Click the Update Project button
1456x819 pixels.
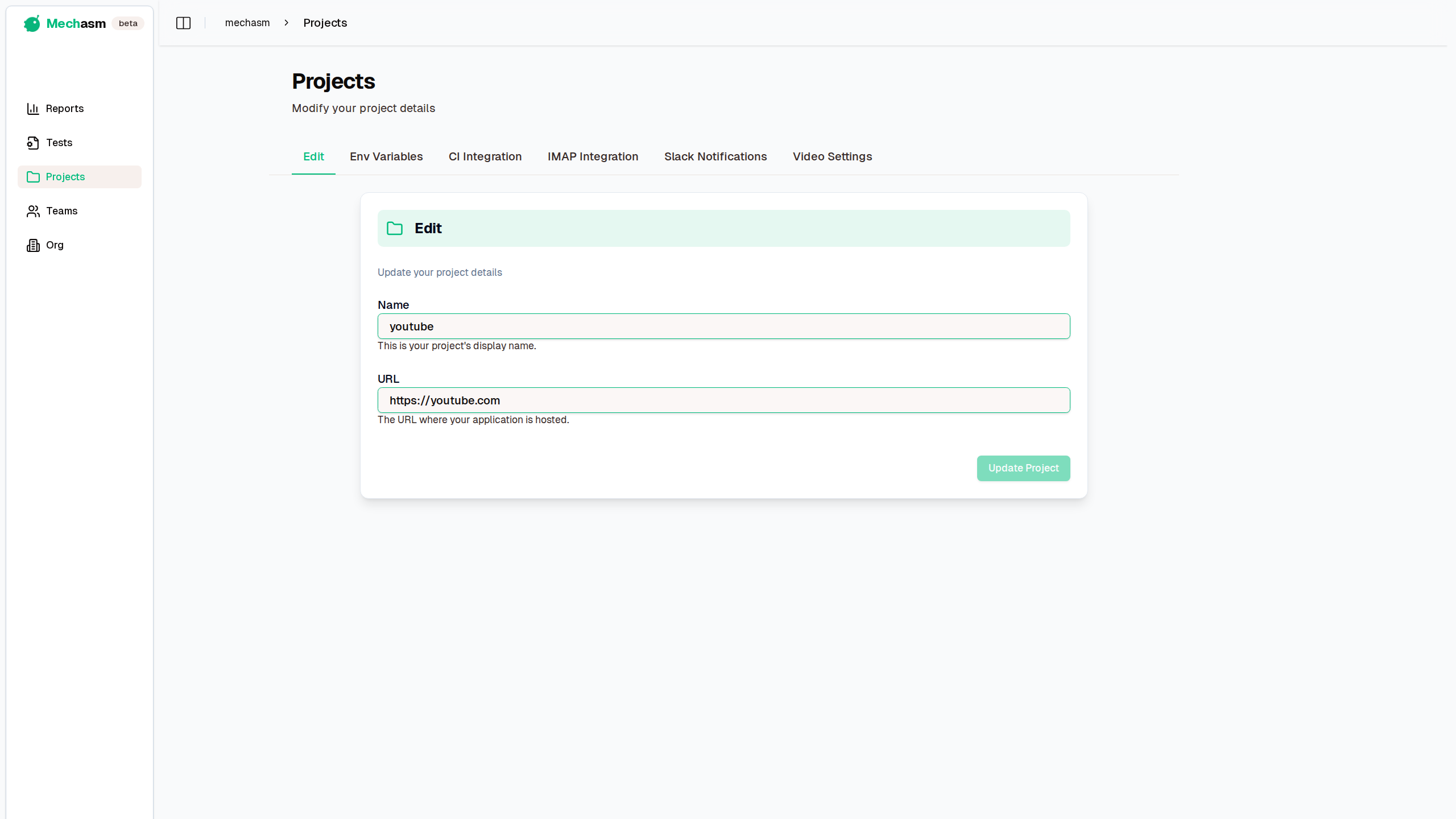pyautogui.click(x=1023, y=468)
